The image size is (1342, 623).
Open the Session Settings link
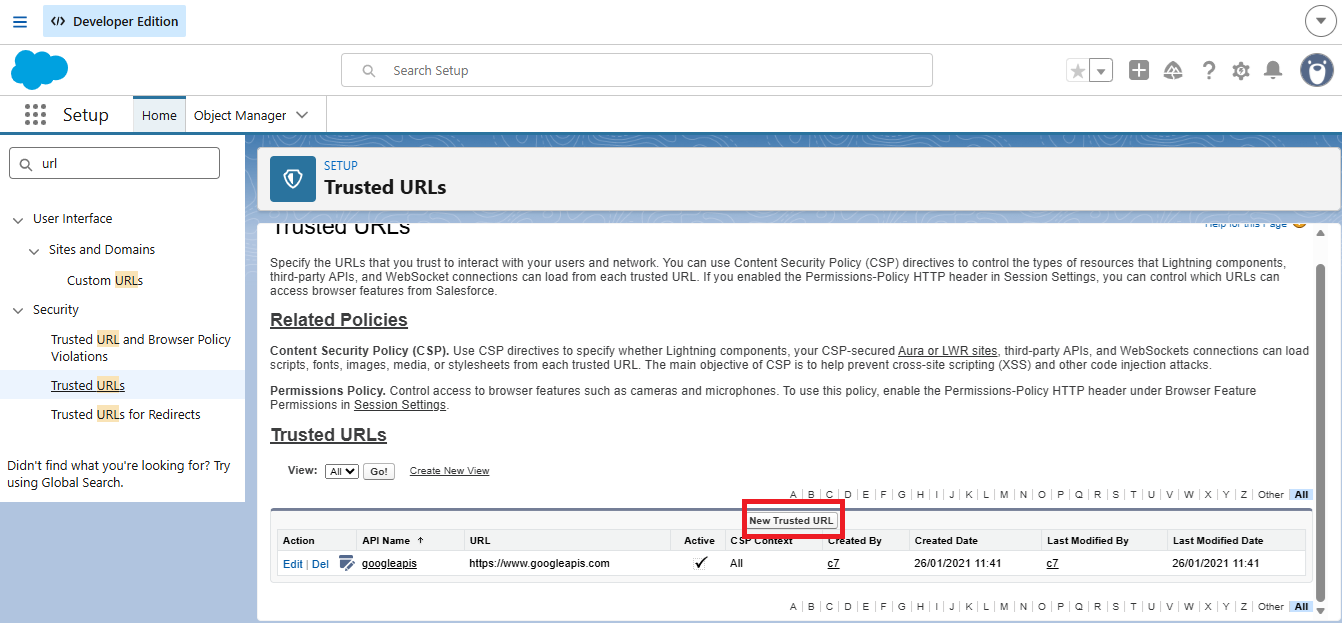click(400, 405)
